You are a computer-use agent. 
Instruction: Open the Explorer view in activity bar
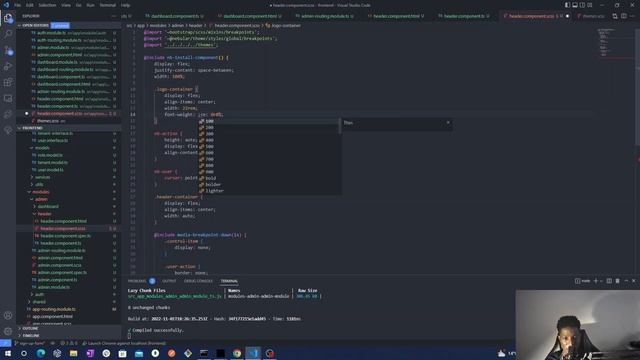pyautogui.click(x=8, y=18)
